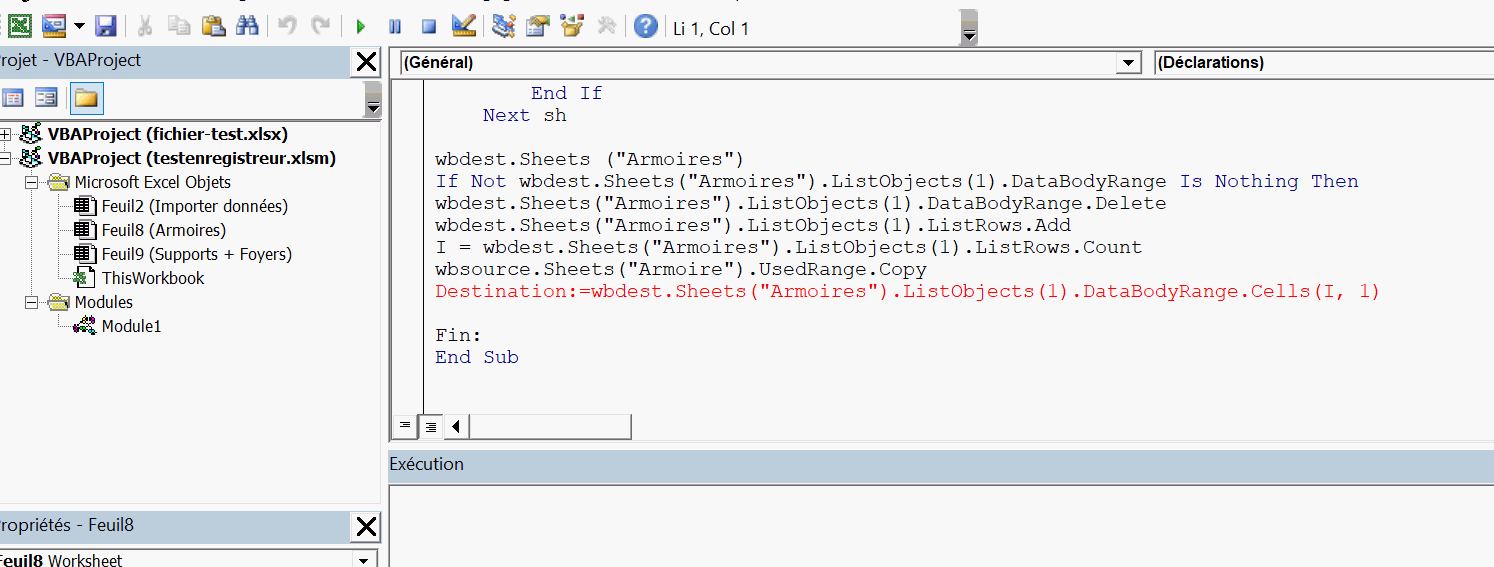
Task: Click the Insert UserForm toolbar icon
Action: (53, 26)
